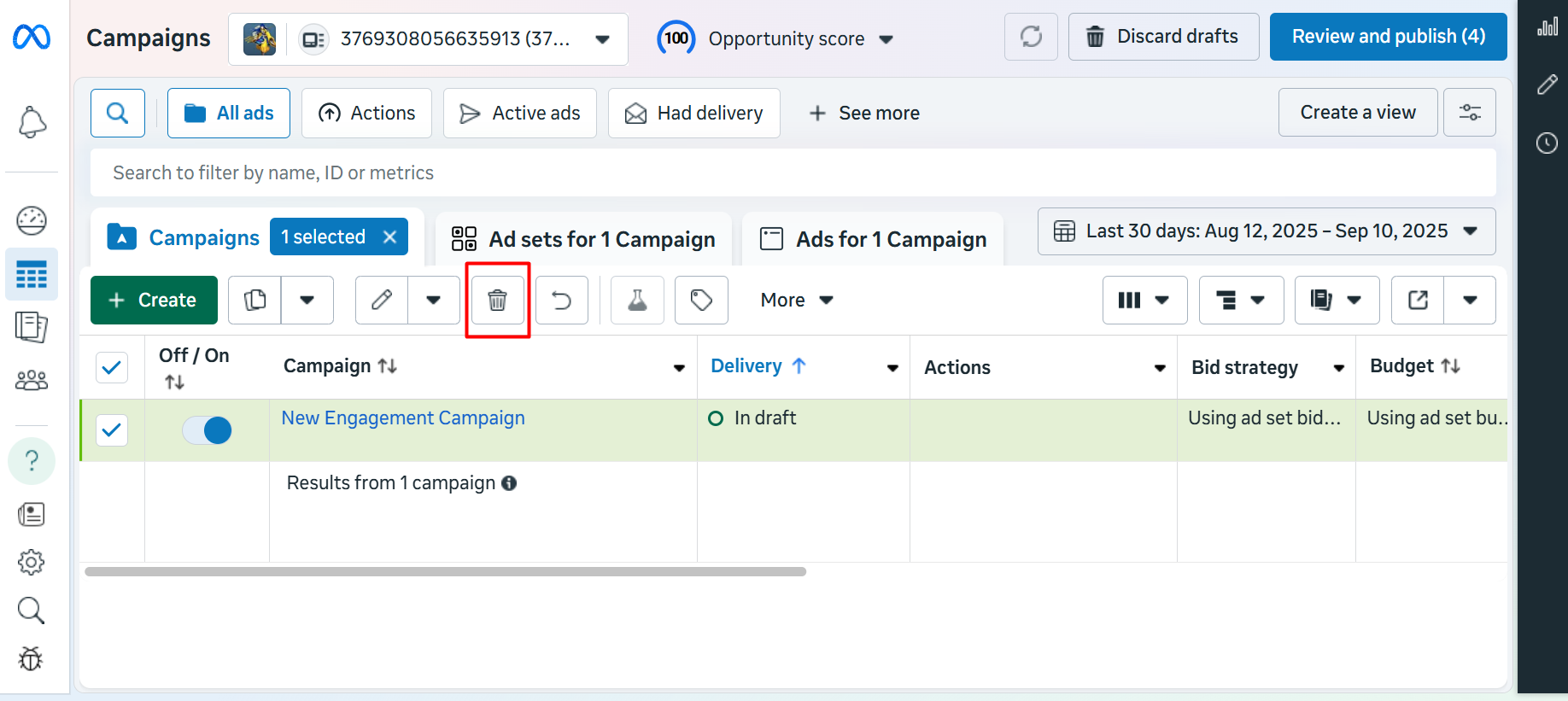The height and width of the screenshot is (701, 1568).
Task: Open the New Engagement Campaign link
Action: [403, 418]
